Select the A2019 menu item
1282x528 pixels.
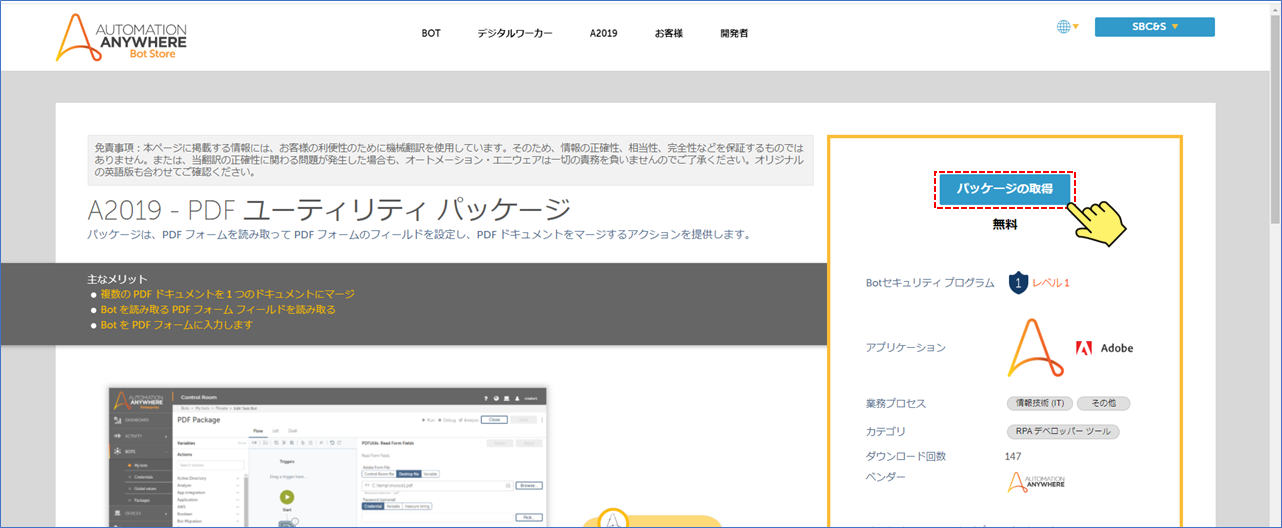(603, 33)
